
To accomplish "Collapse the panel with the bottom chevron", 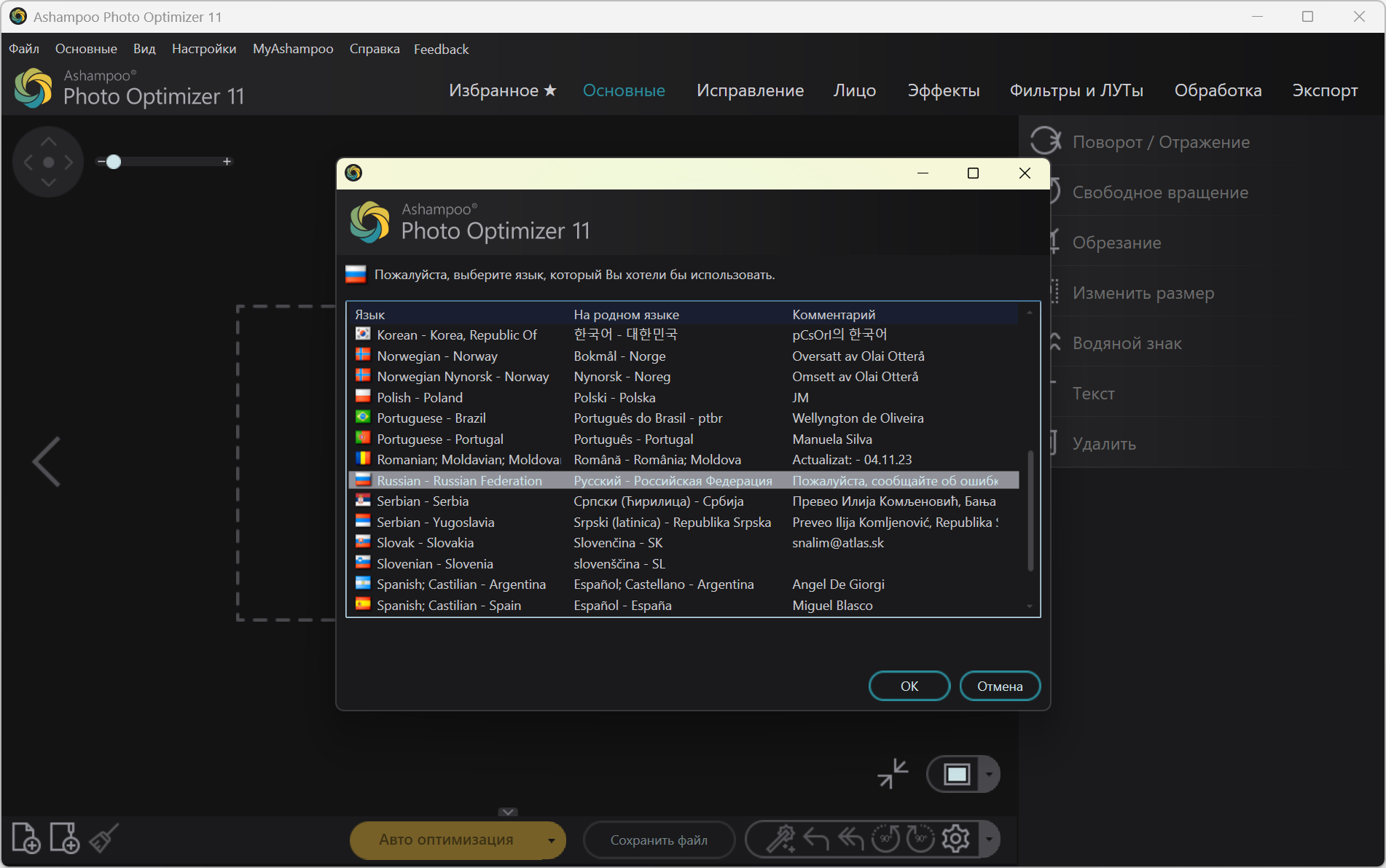I will coord(508,812).
